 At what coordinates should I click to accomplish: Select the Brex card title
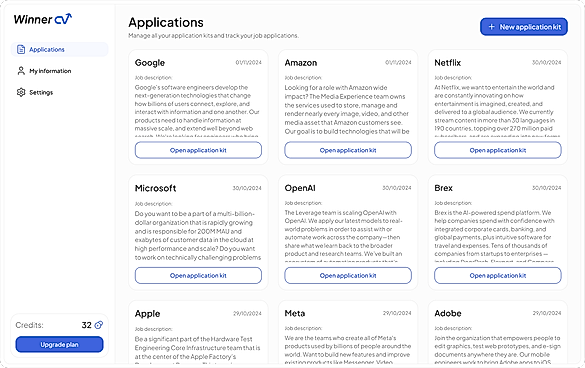[443, 188]
